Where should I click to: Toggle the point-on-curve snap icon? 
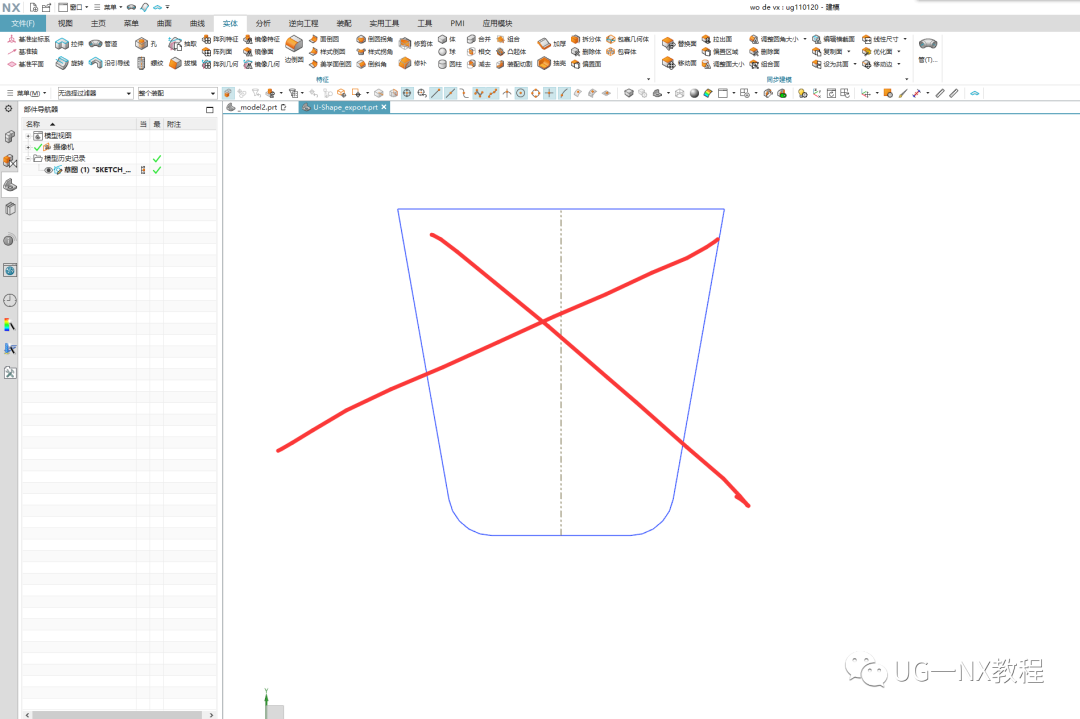[x=563, y=93]
